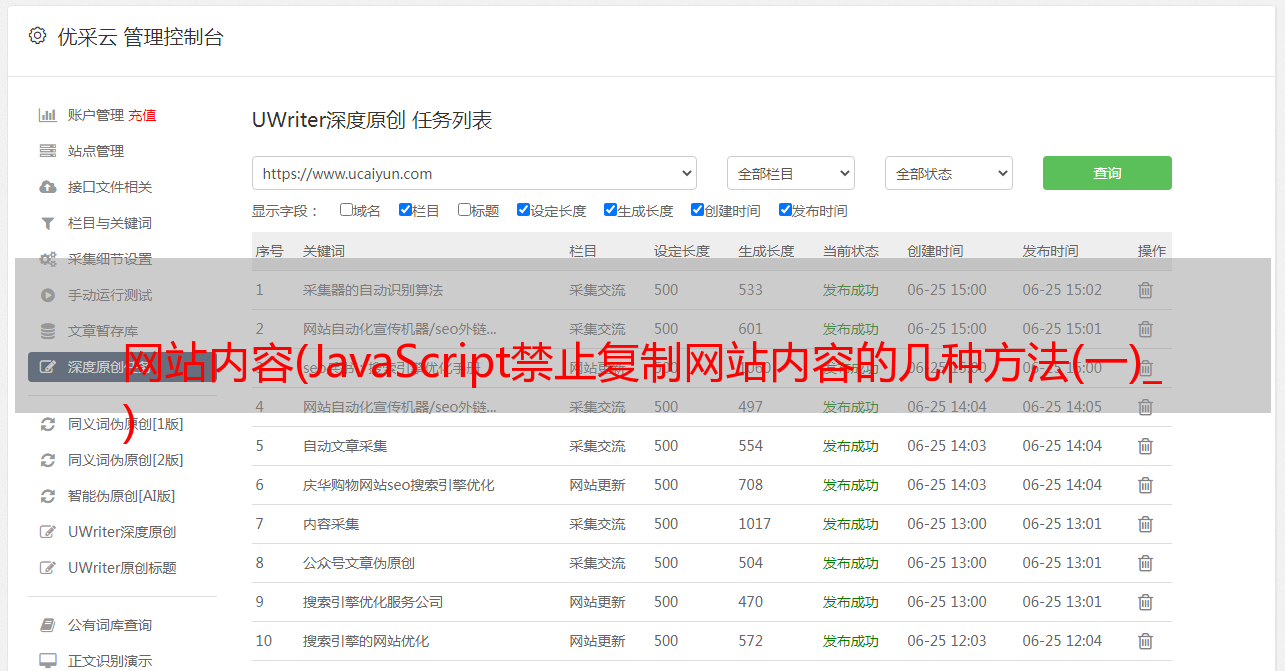This screenshot has height=671, width=1285.
Task: Click 发布时间 06-25 12:04
Action: (1062, 641)
